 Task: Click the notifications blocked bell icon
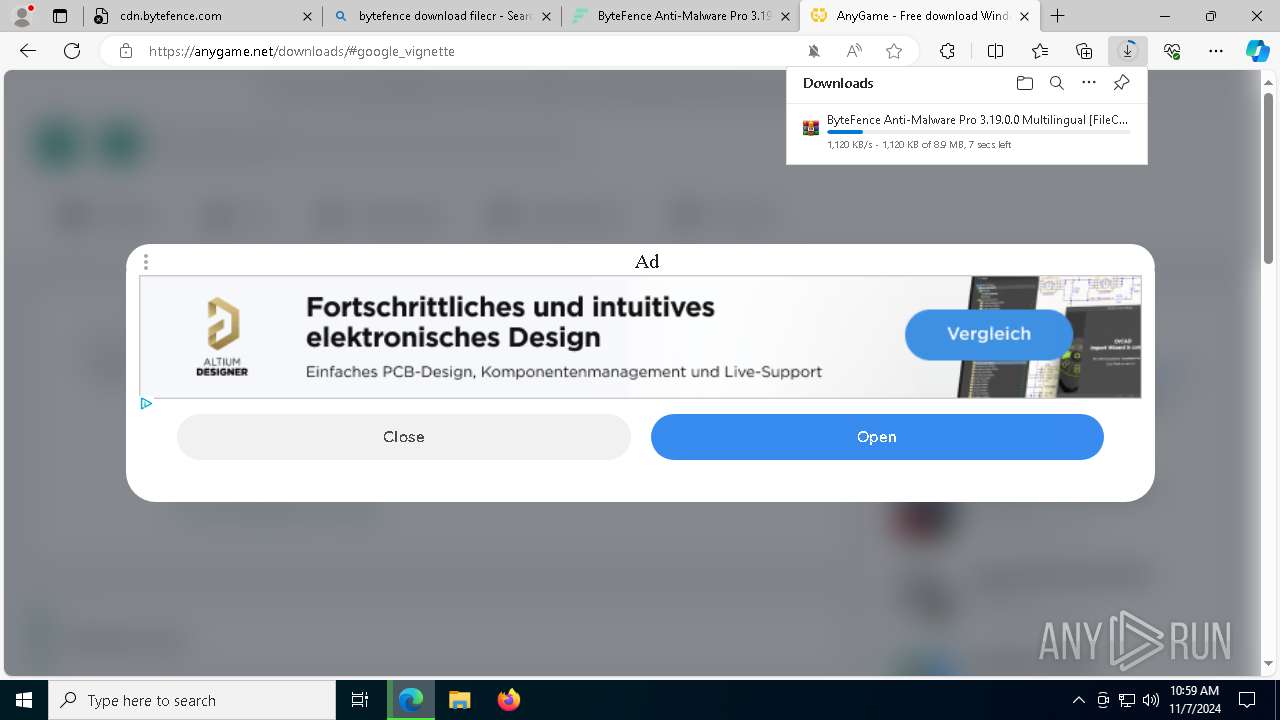[814, 51]
